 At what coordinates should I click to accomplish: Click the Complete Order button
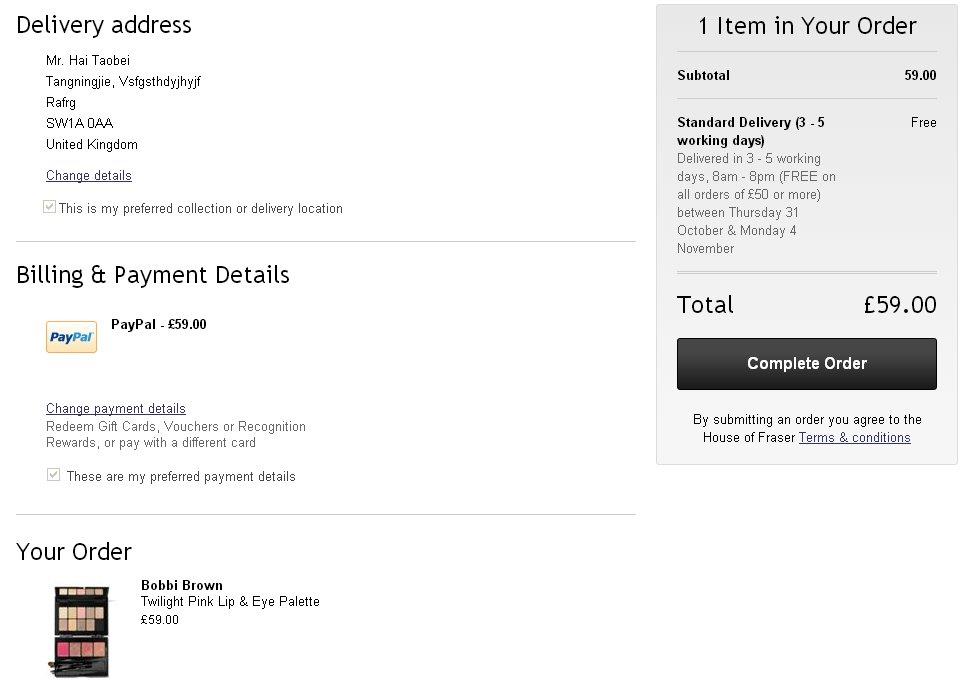[x=806, y=364]
